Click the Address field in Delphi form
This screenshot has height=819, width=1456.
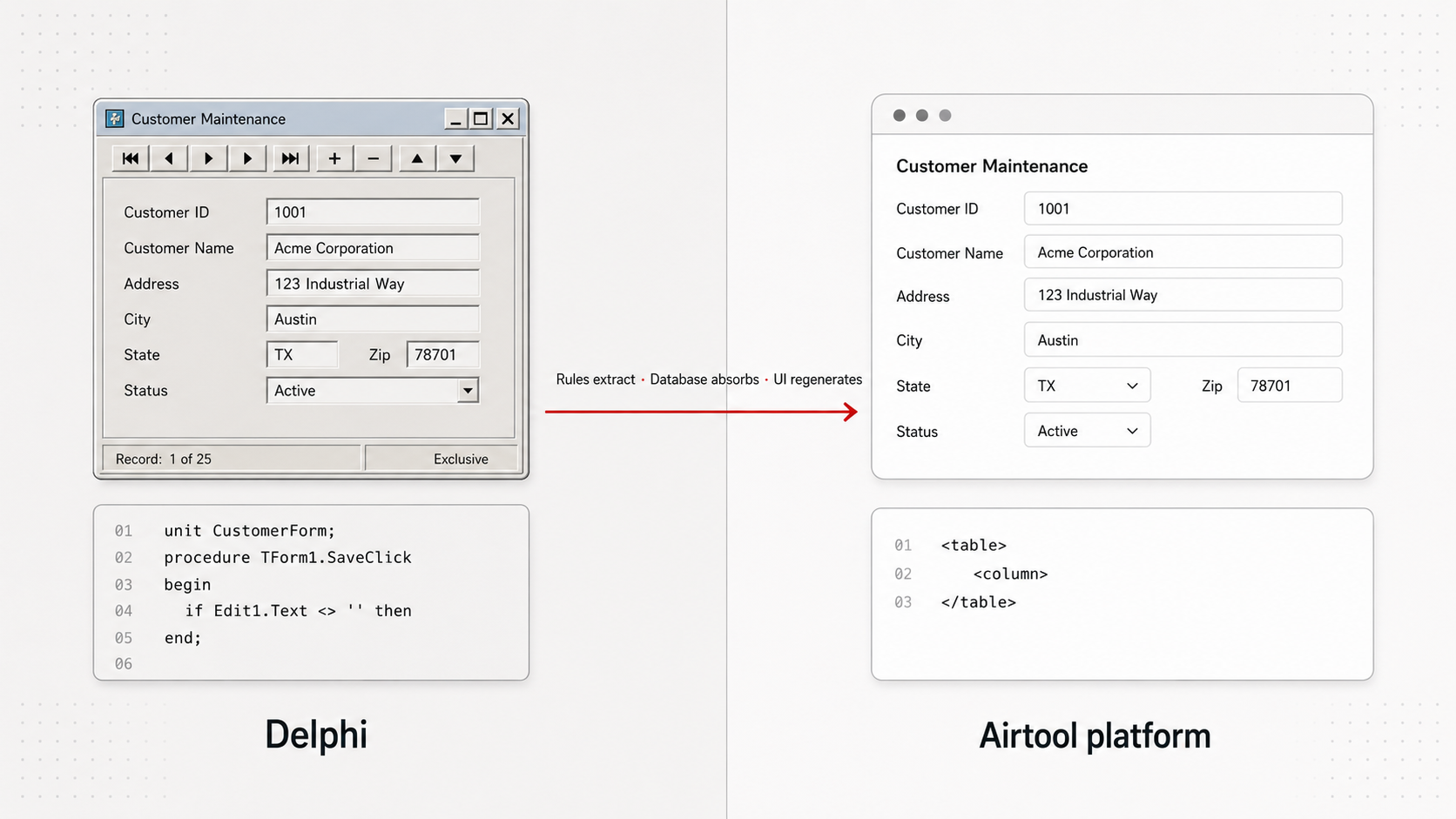373,284
